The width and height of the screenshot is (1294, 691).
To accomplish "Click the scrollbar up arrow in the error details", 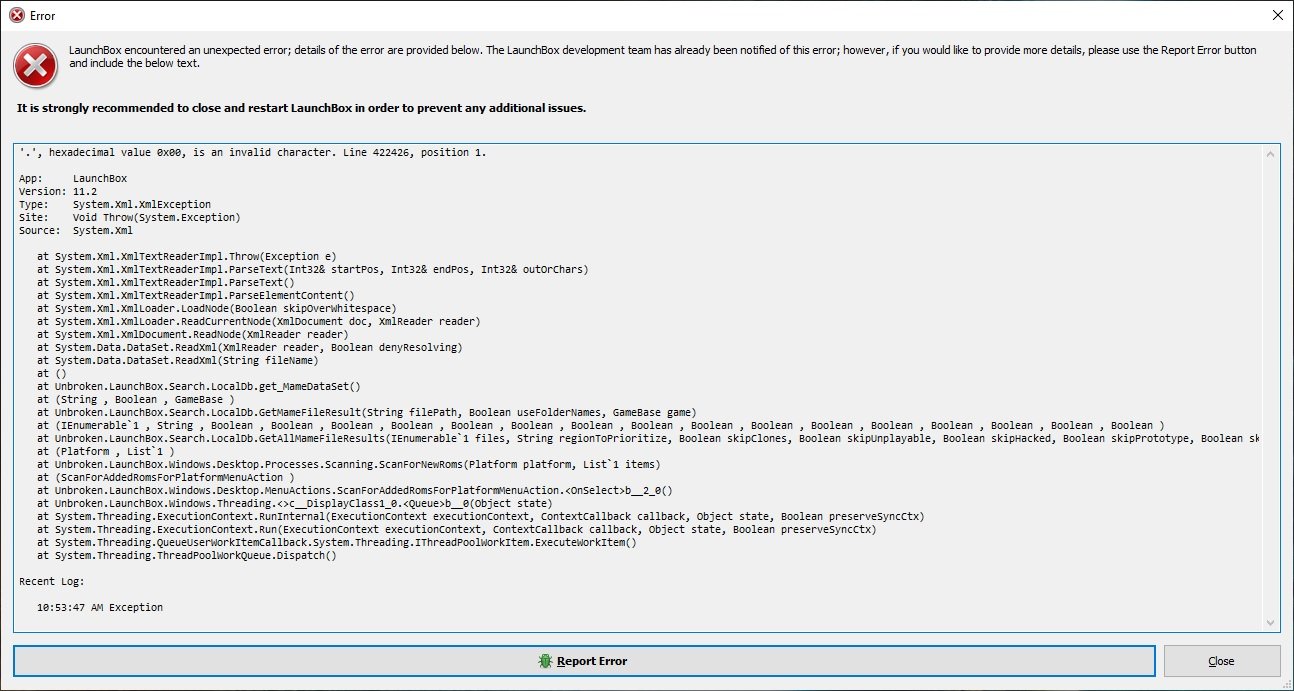I will pos(1271,153).
